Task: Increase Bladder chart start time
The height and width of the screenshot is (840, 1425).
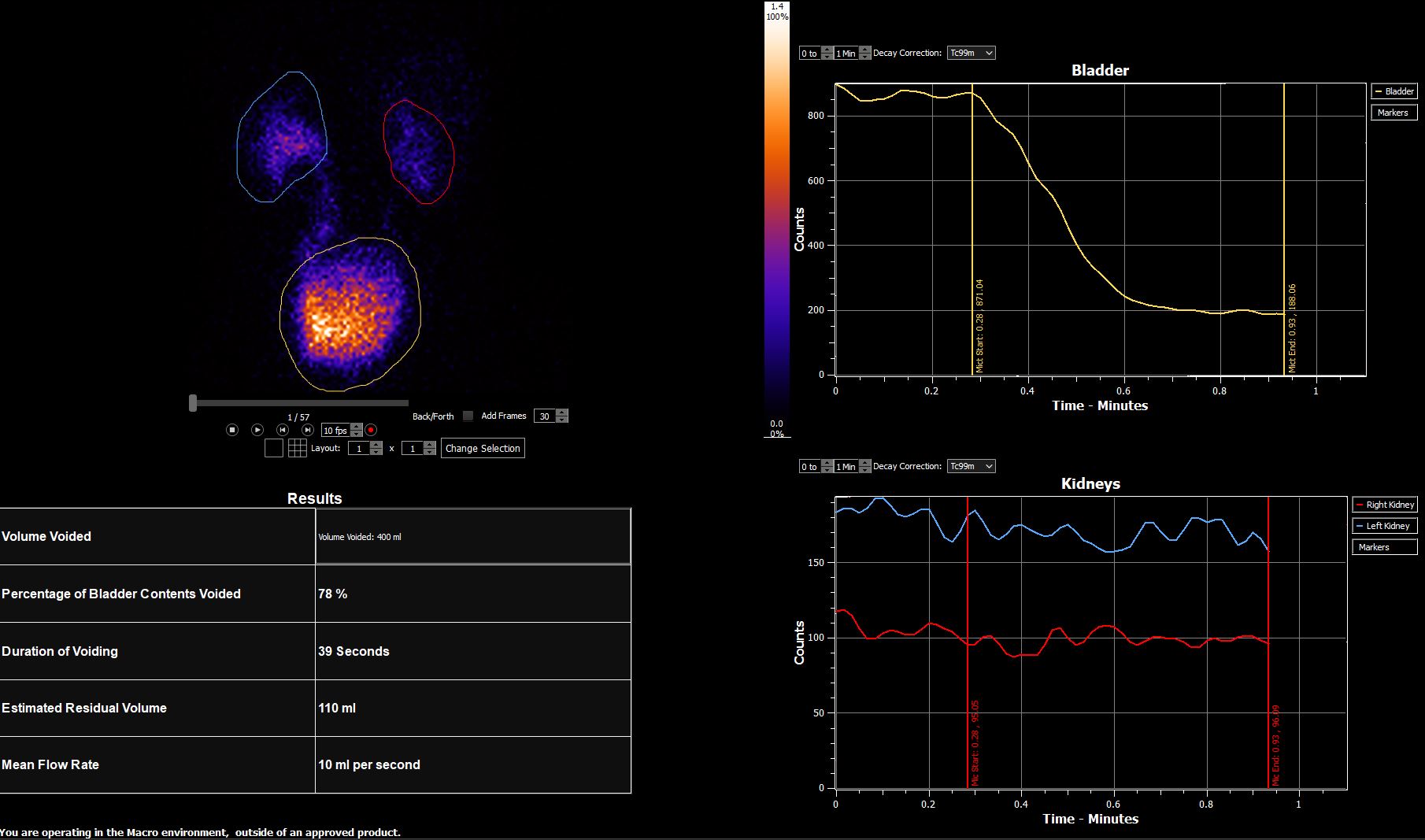Action: [827, 50]
